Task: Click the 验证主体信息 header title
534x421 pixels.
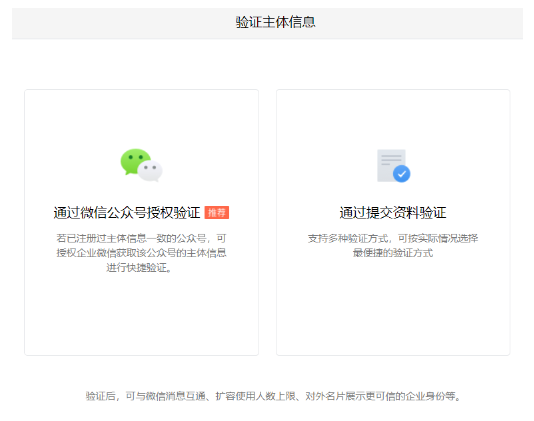Action: pos(276,22)
